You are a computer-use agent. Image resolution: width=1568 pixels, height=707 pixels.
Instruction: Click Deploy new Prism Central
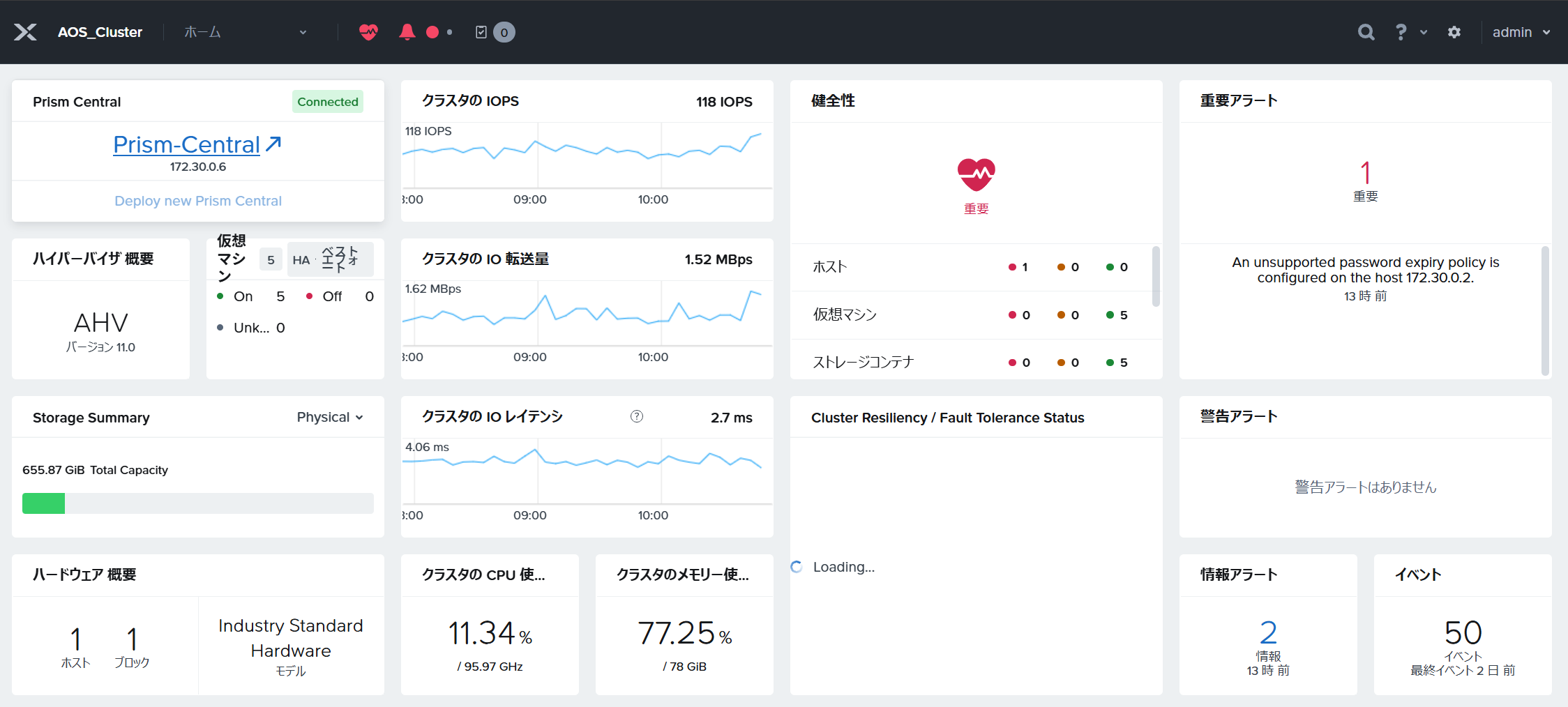click(198, 201)
